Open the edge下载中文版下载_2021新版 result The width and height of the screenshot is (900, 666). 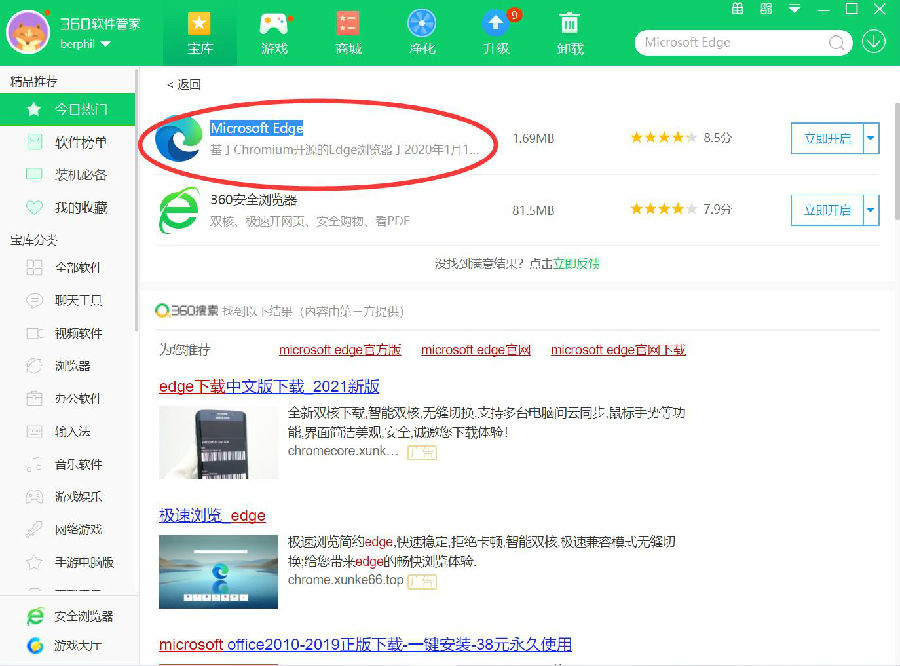pyautogui.click(x=269, y=386)
